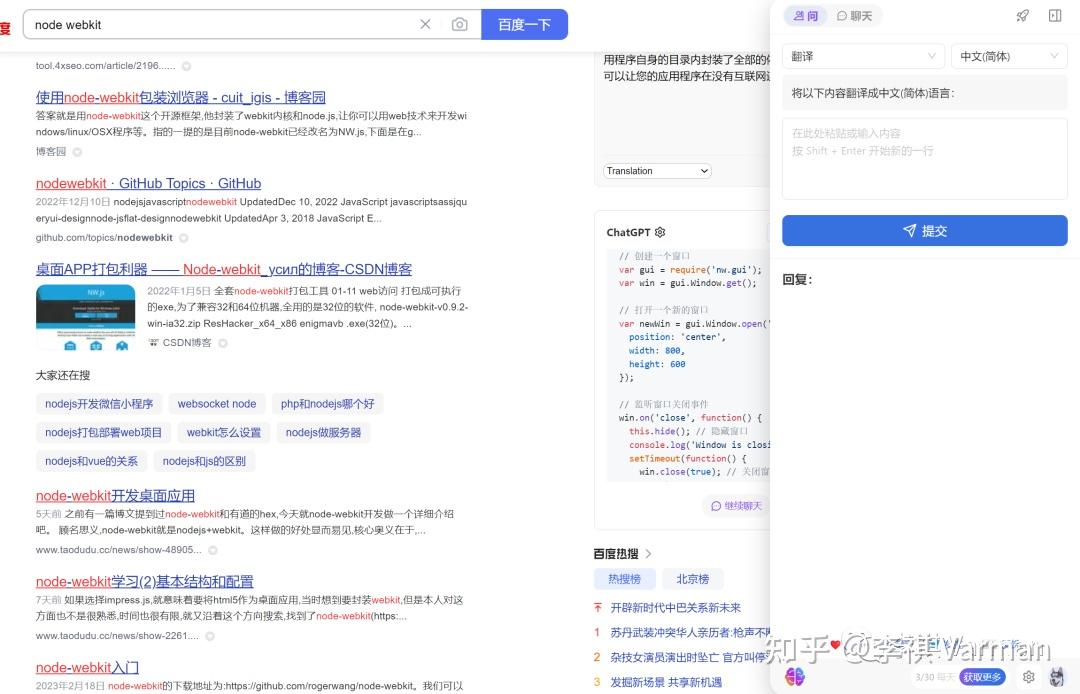Switch to the 聊天 chat mode
This screenshot has height=694, width=1080.
pyautogui.click(x=853, y=15)
